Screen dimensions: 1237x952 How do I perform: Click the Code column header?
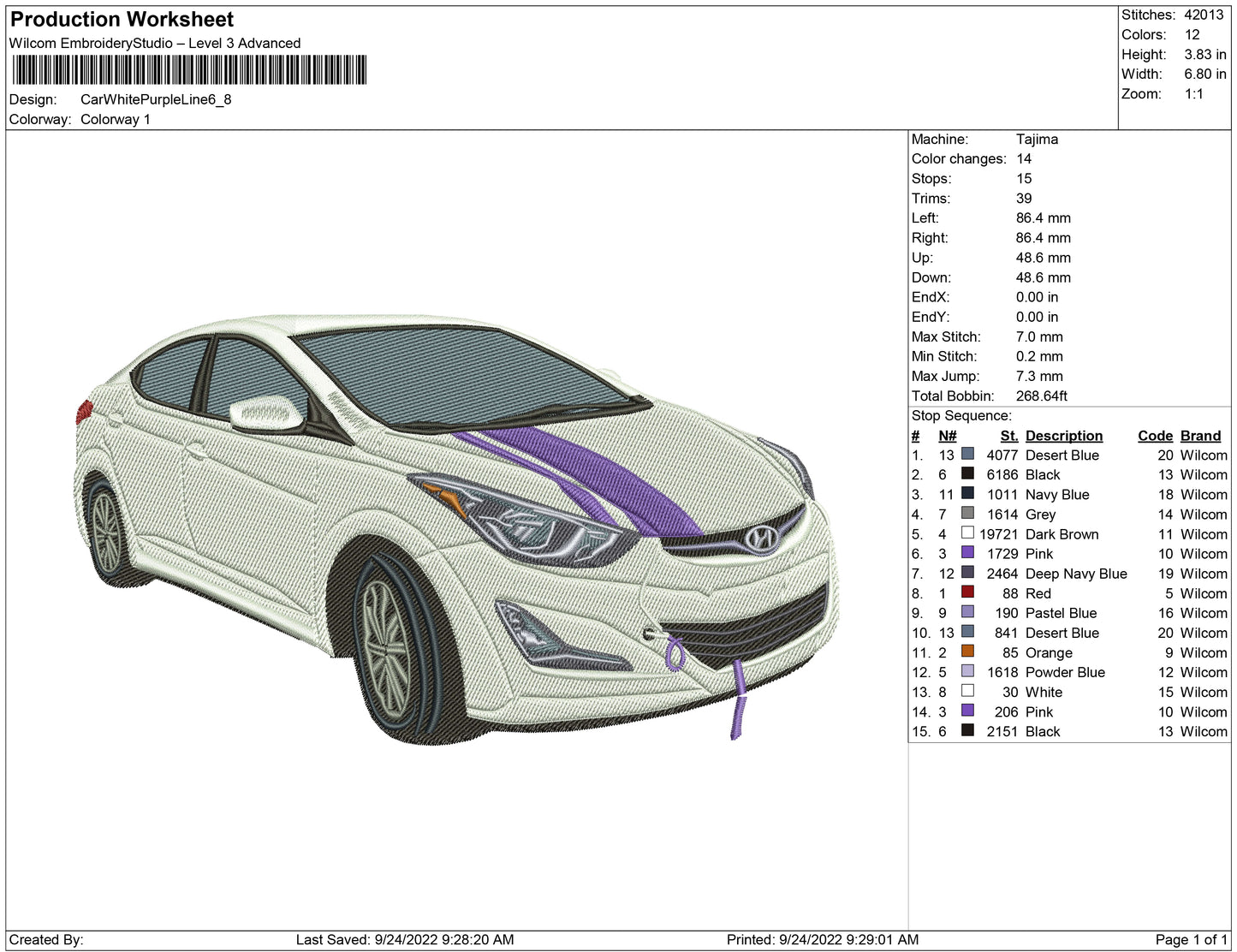coord(1155,436)
